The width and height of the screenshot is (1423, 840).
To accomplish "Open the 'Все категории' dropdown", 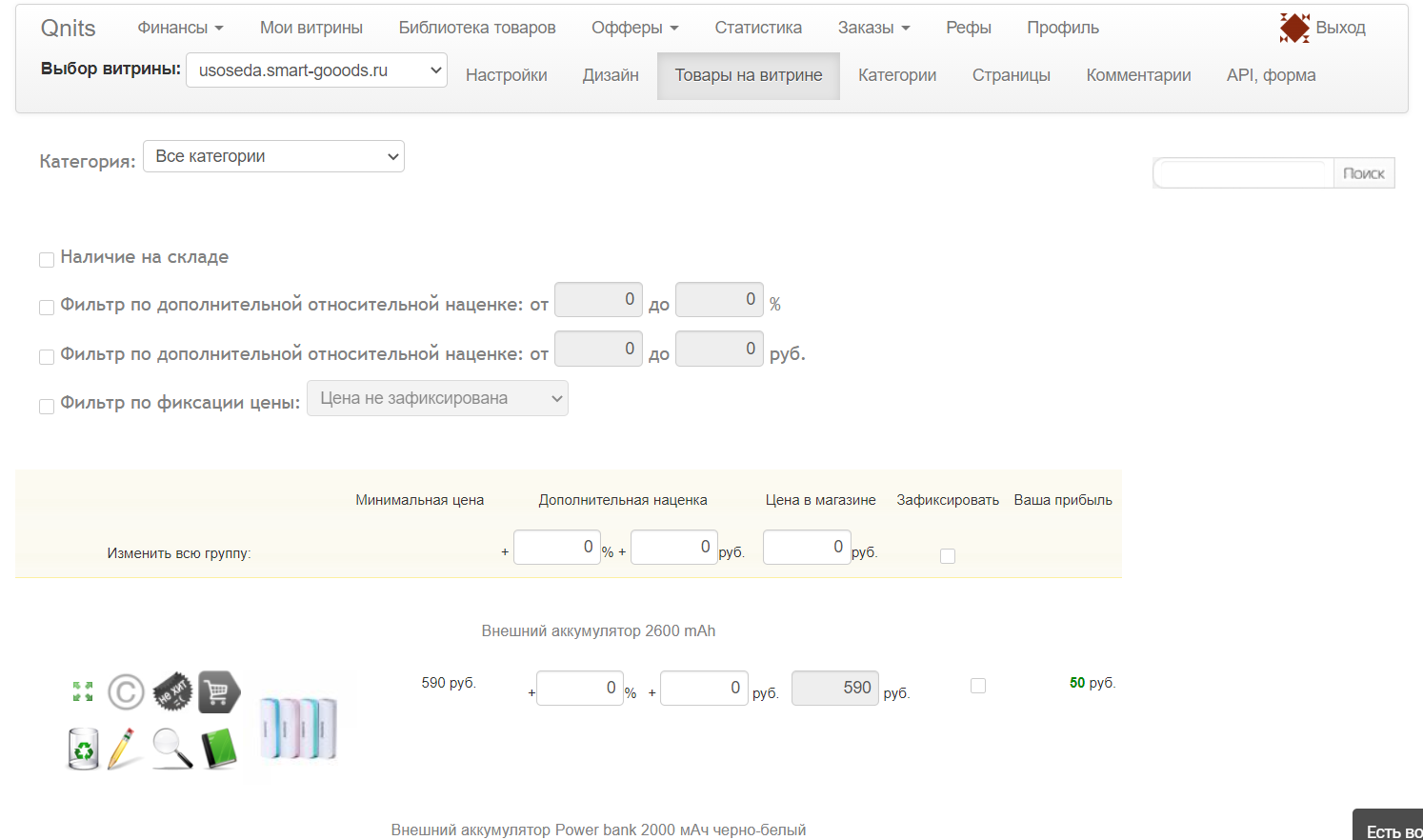I will [x=273, y=156].
